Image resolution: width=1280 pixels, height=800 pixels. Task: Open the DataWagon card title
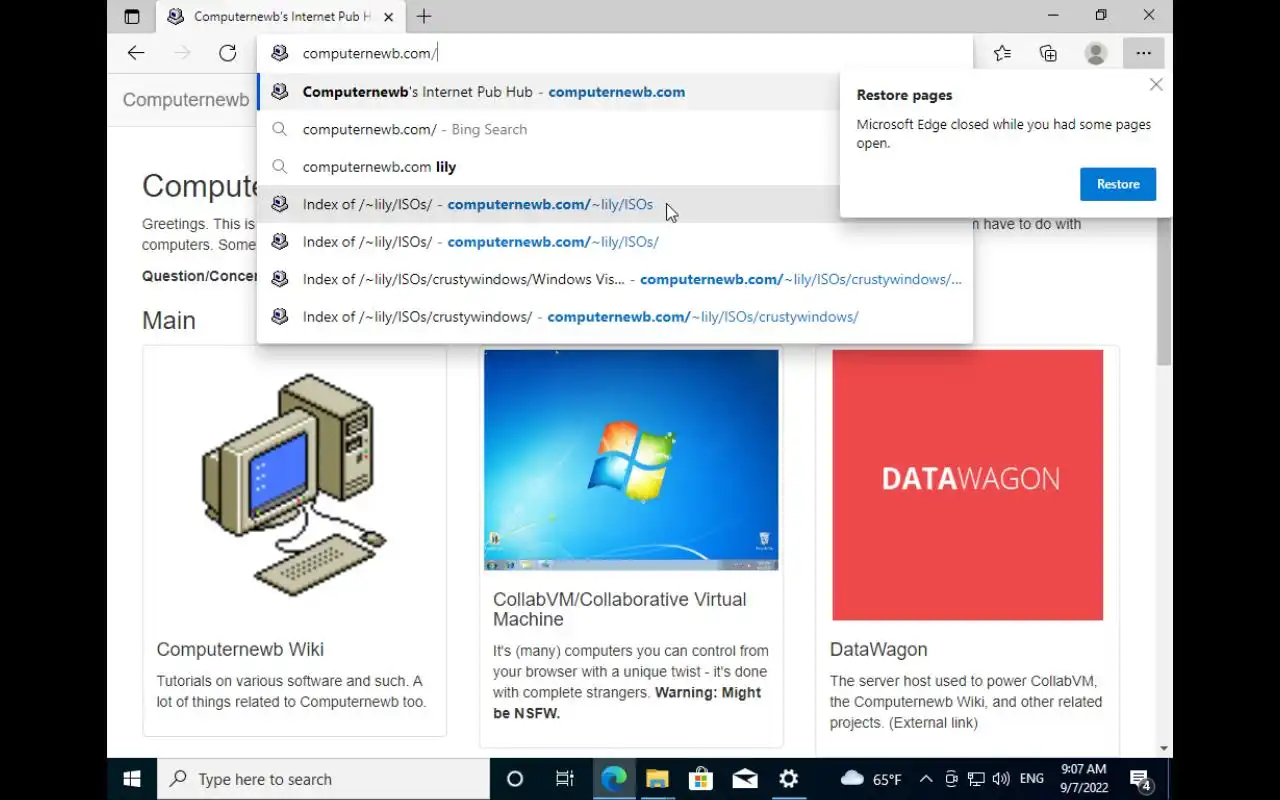click(x=878, y=649)
